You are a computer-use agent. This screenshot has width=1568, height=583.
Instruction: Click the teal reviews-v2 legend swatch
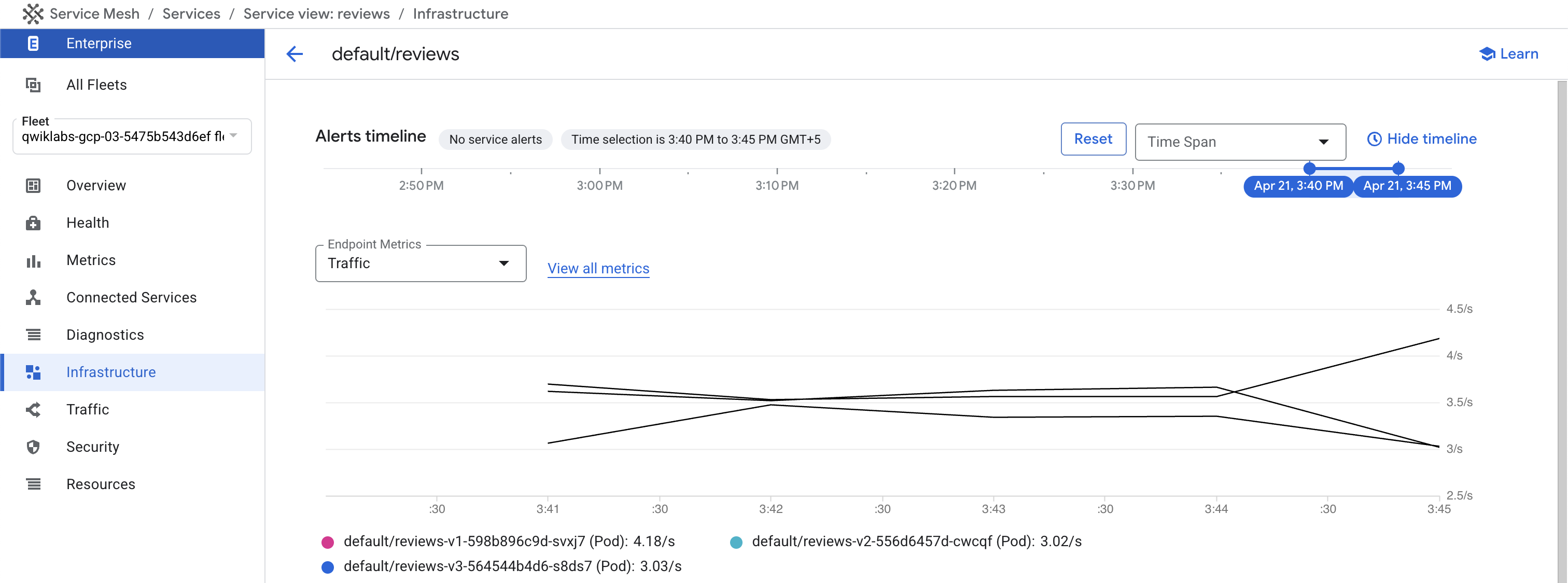[736, 542]
